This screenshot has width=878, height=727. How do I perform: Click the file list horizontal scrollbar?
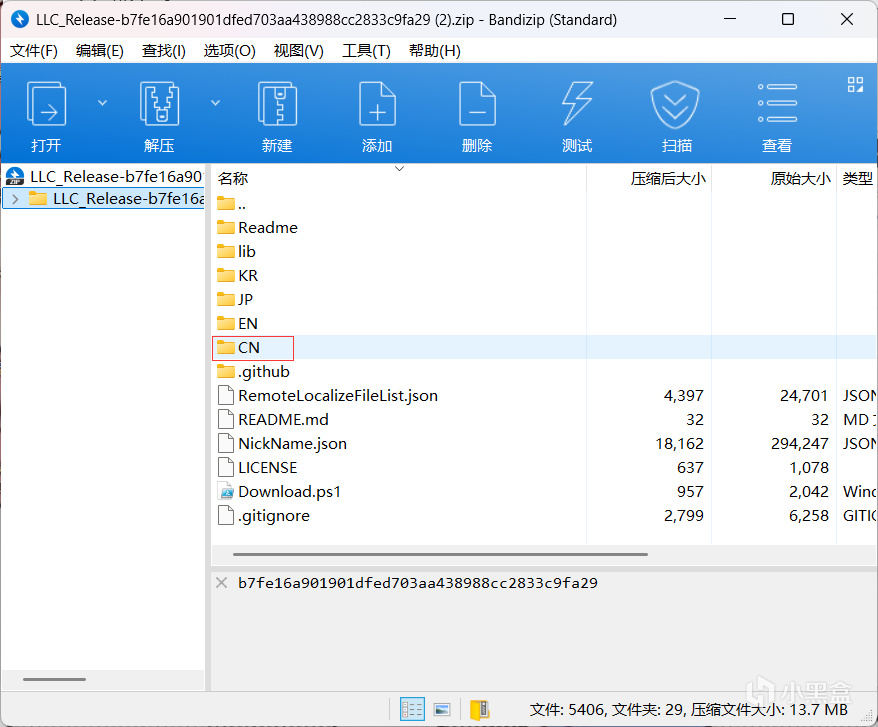pyautogui.click(x=440, y=554)
